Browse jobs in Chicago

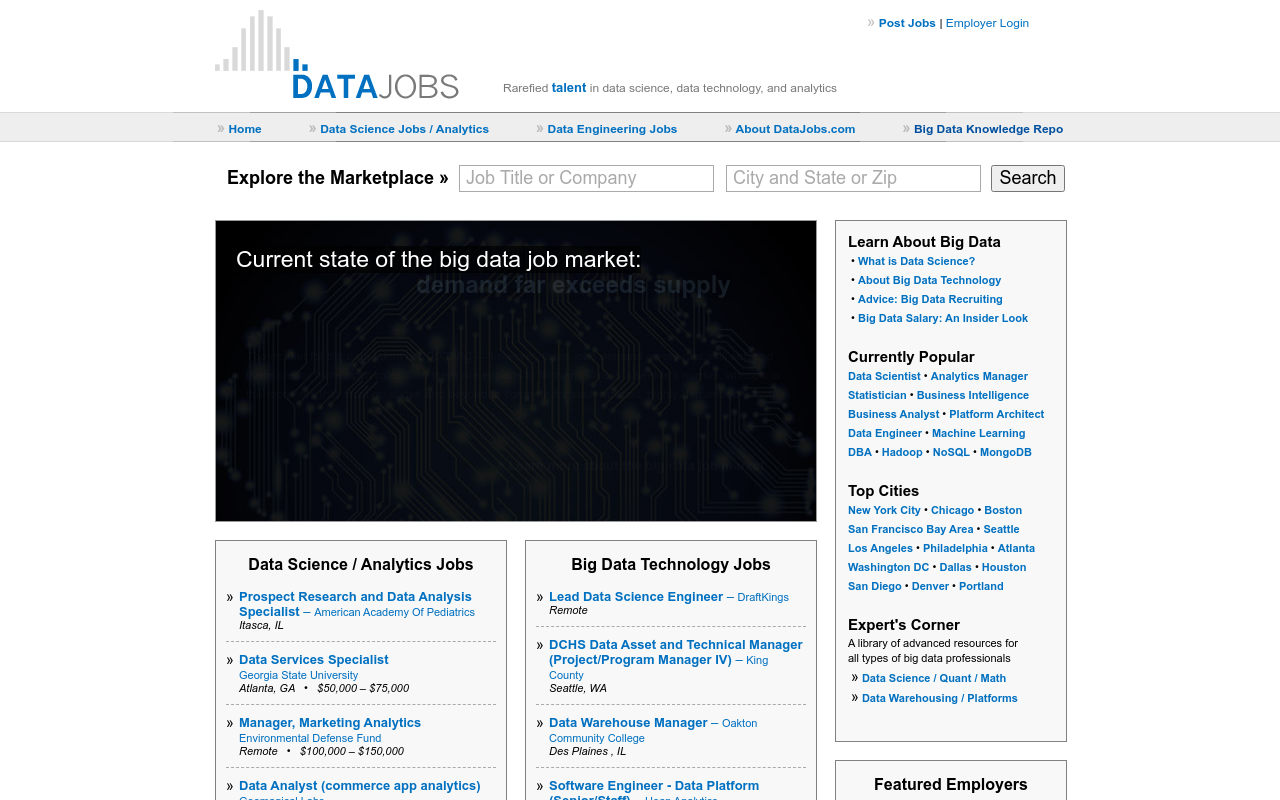tap(952, 511)
